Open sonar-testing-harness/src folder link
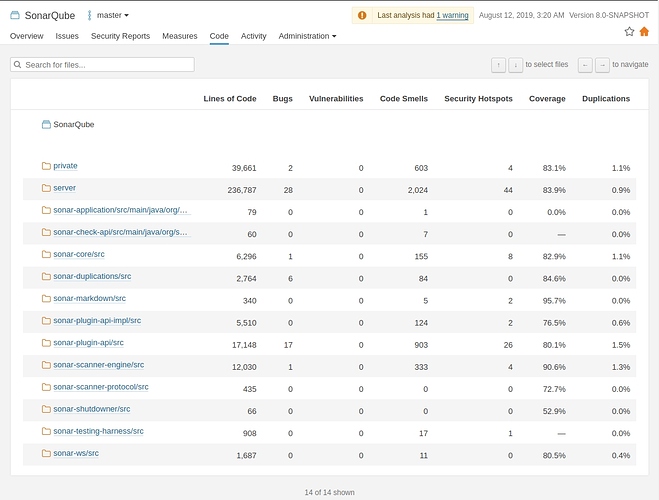Image resolution: width=659 pixels, height=500 pixels. click(98, 431)
